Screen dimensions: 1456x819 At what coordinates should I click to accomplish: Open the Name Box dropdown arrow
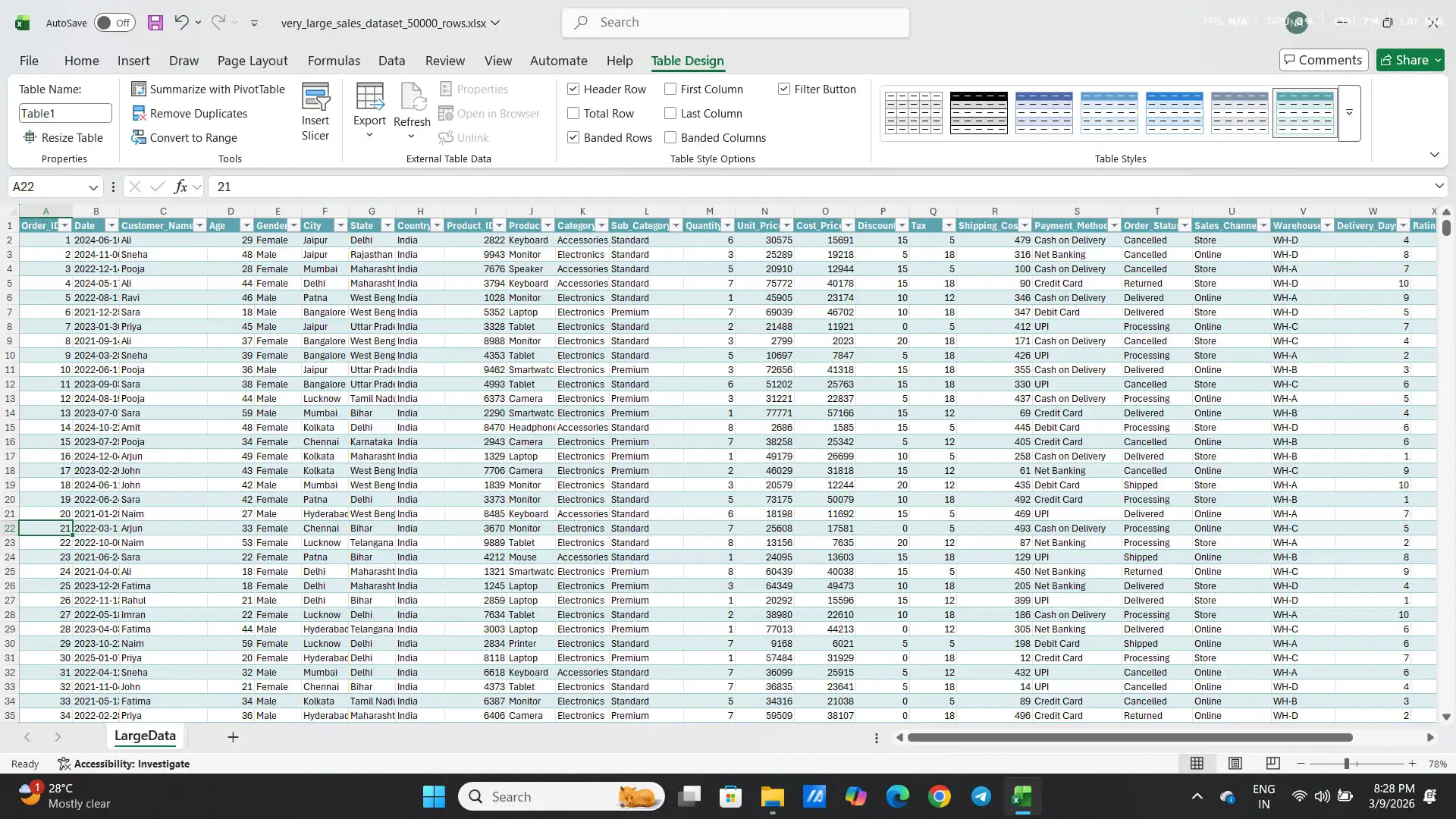(x=93, y=187)
